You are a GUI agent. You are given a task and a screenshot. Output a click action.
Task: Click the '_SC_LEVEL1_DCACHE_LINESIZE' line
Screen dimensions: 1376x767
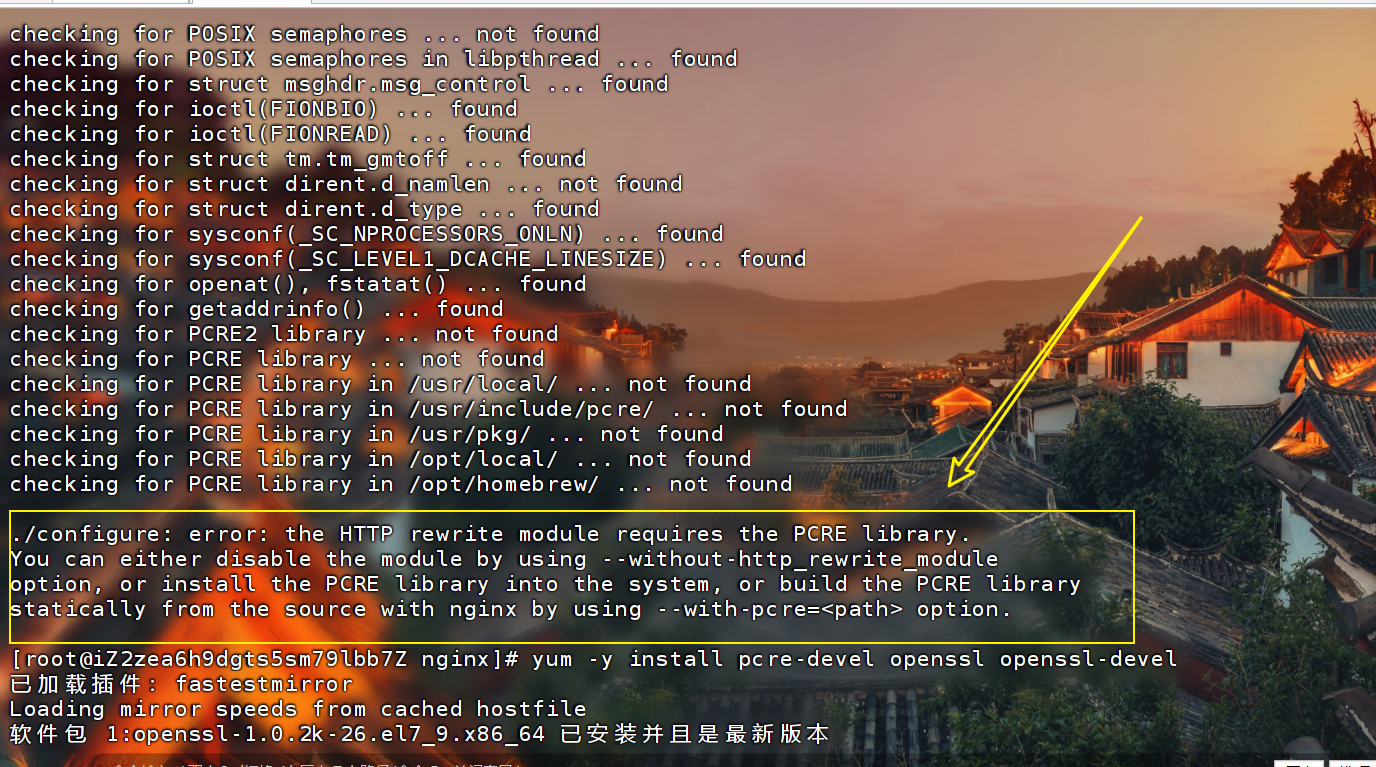[408, 259]
